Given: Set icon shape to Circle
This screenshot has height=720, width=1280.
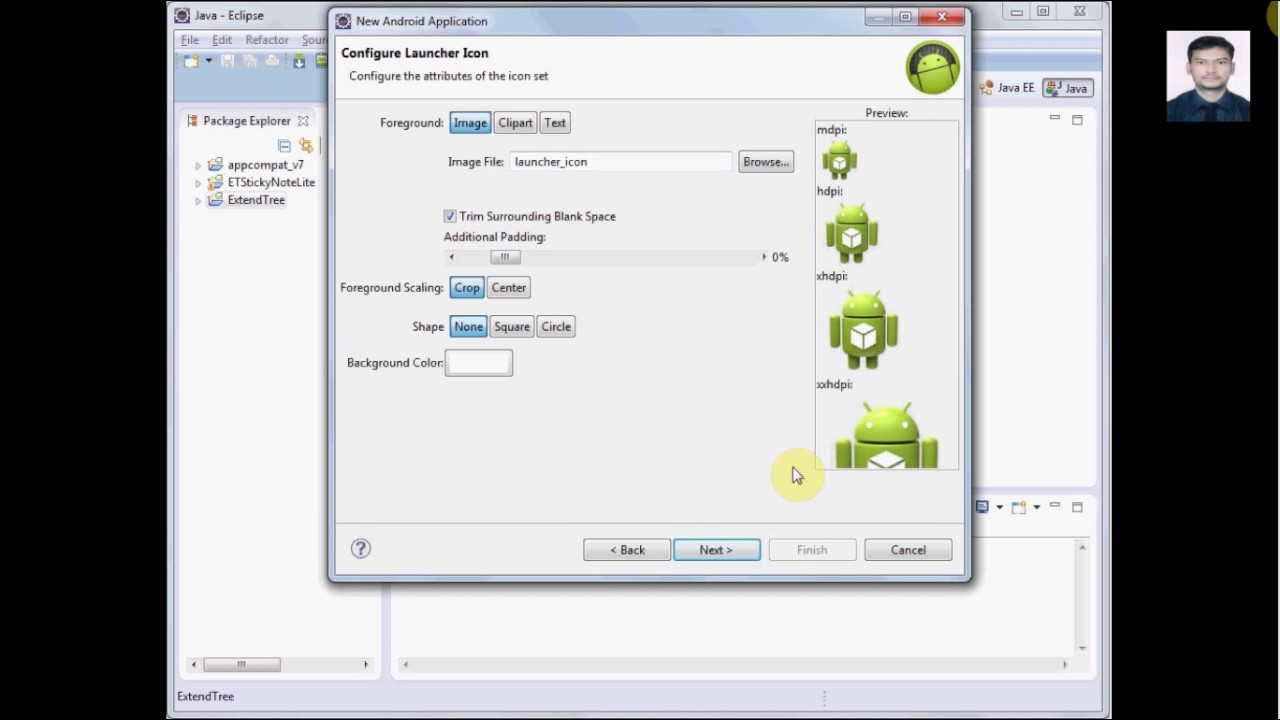Looking at the screenshot, I should (x=556, y=327).
